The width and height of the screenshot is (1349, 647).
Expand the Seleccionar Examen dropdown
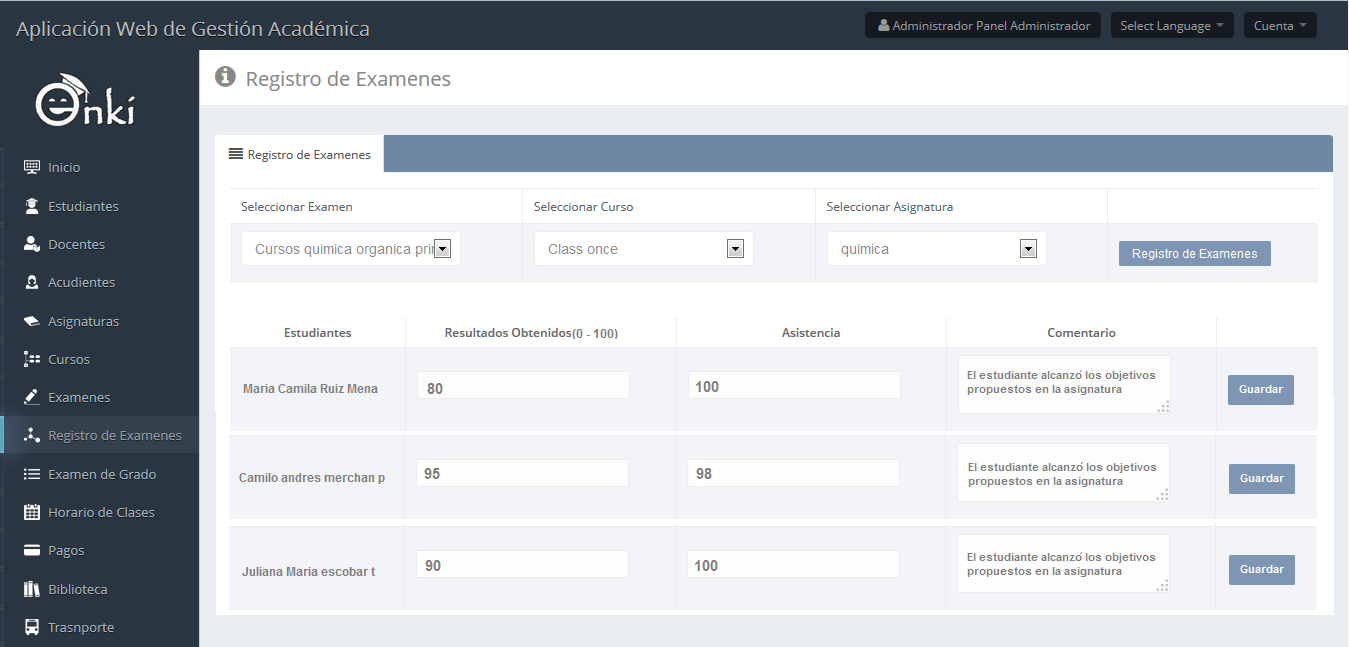click(x=351, y=249)
